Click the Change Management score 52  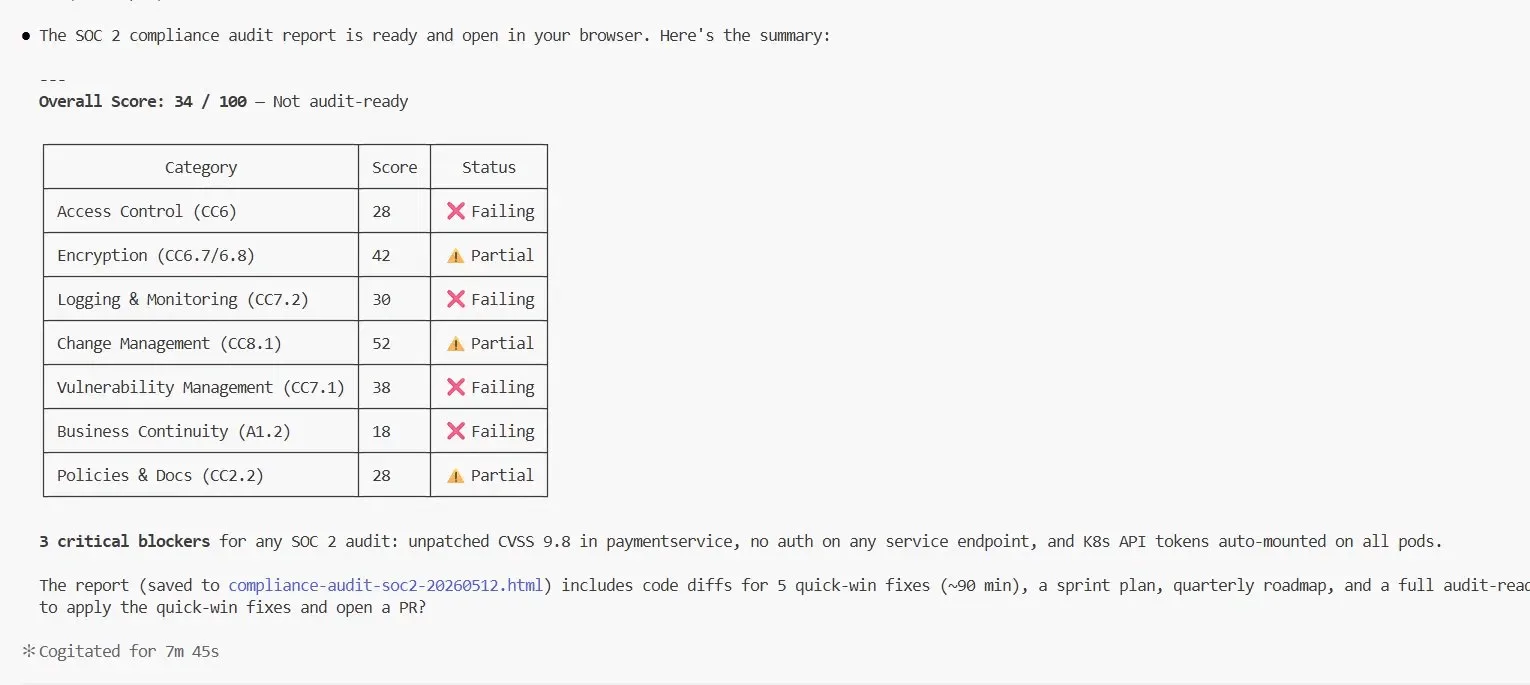coord(381,343)
